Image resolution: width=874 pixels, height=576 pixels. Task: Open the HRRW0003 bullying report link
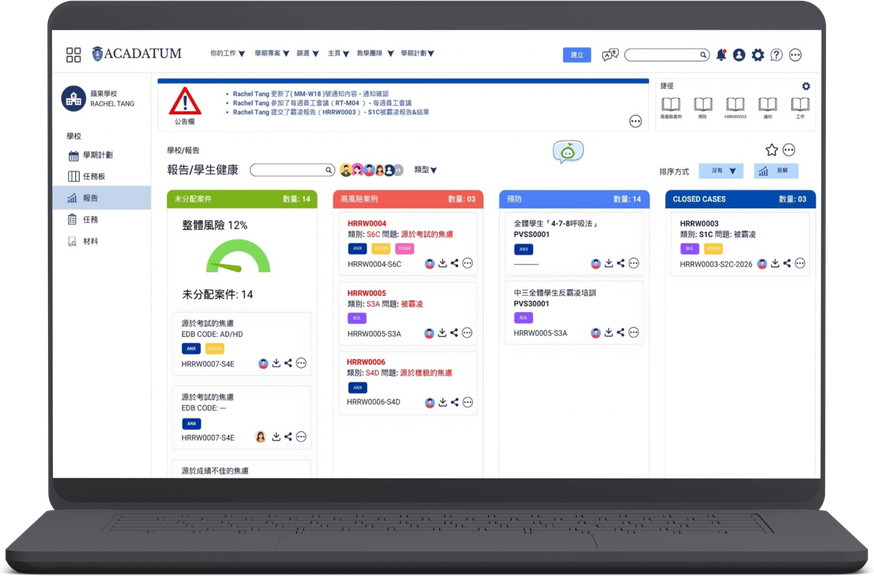coord(331,112)
